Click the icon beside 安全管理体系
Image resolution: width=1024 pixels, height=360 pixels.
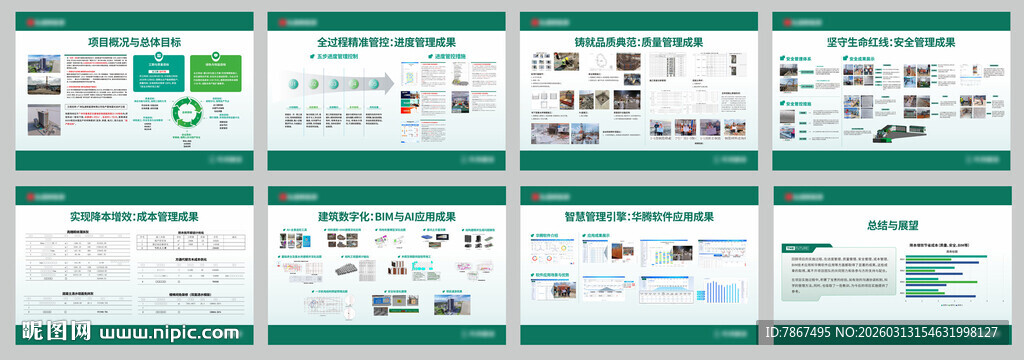782,59
